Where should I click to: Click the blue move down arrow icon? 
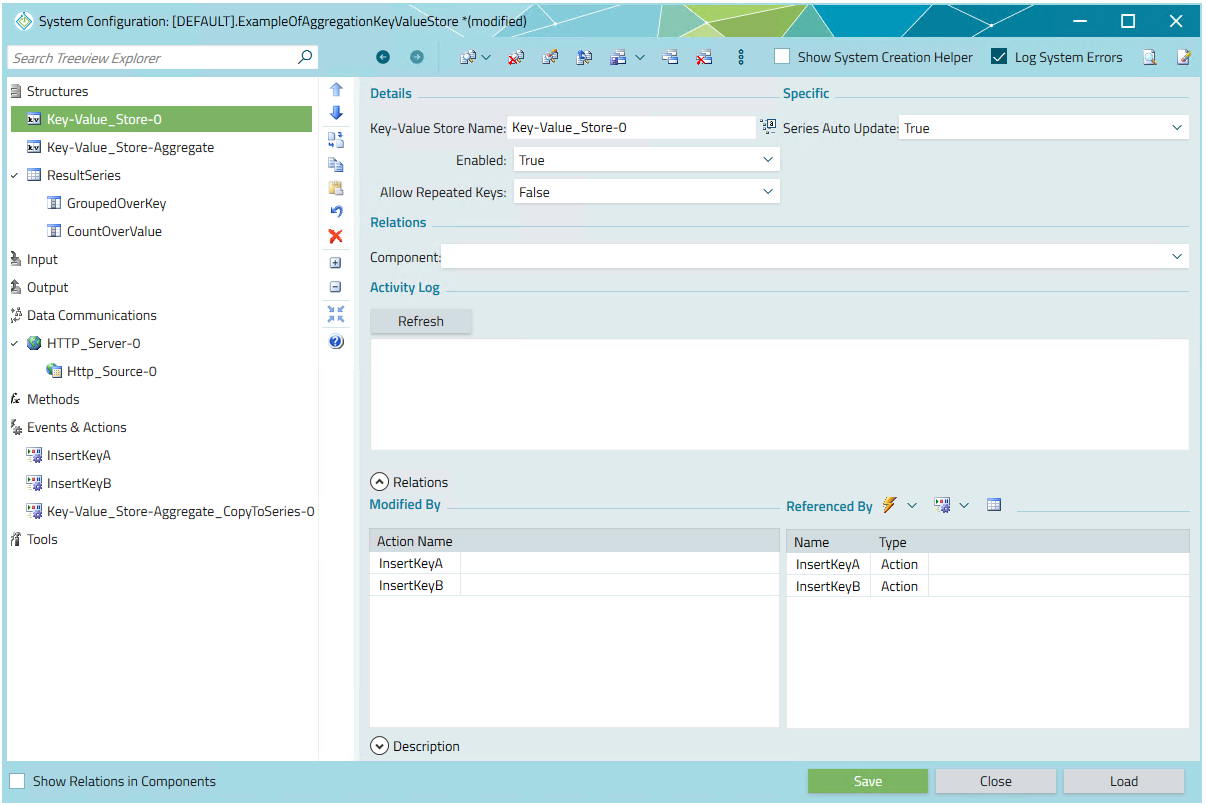(x=336, y=113)
